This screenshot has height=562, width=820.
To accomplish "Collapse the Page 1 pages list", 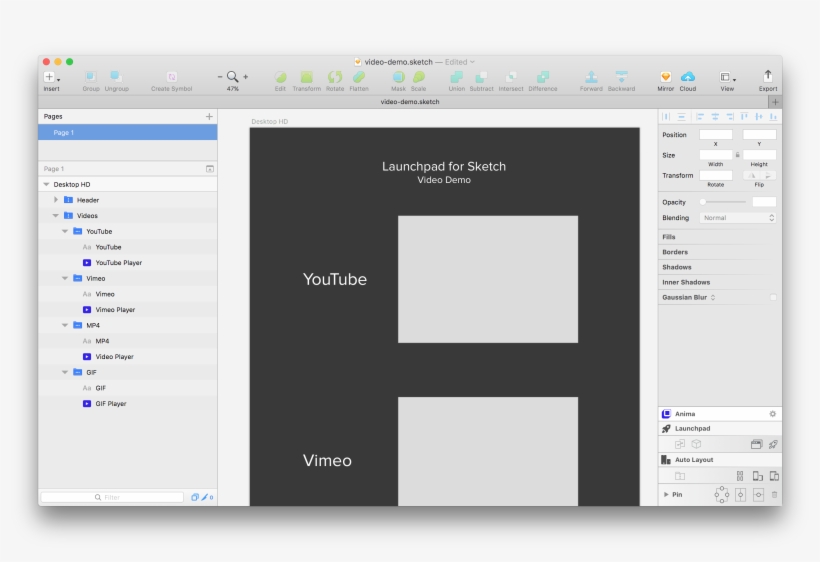I will pos(210,169).
